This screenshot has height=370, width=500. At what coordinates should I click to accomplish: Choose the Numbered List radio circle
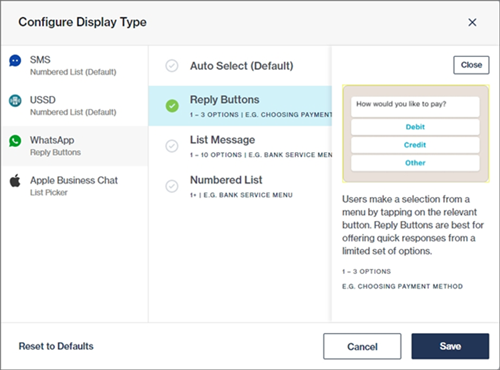172,186
